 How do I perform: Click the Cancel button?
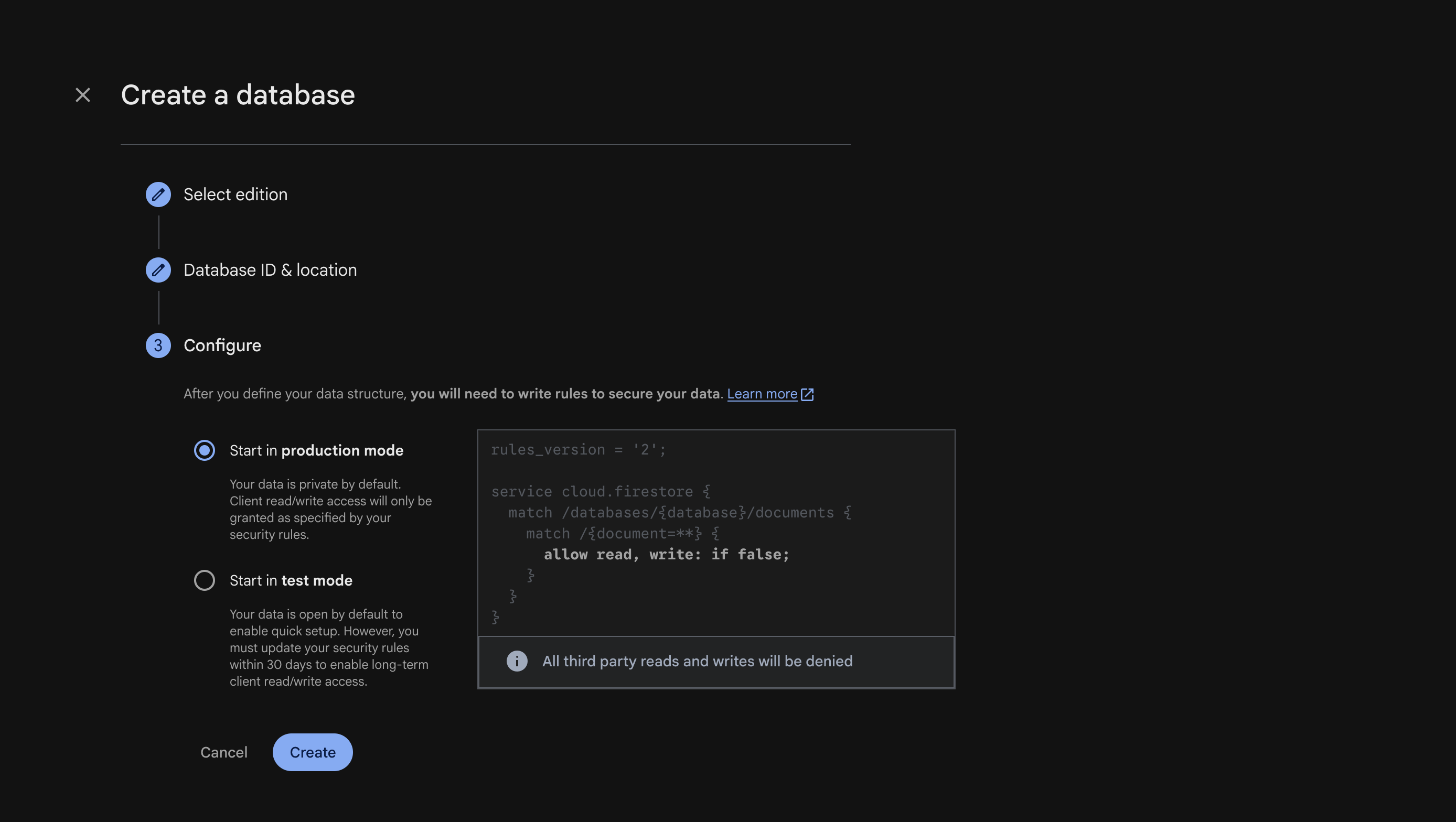pyautogui.click(x=224, y=752)
